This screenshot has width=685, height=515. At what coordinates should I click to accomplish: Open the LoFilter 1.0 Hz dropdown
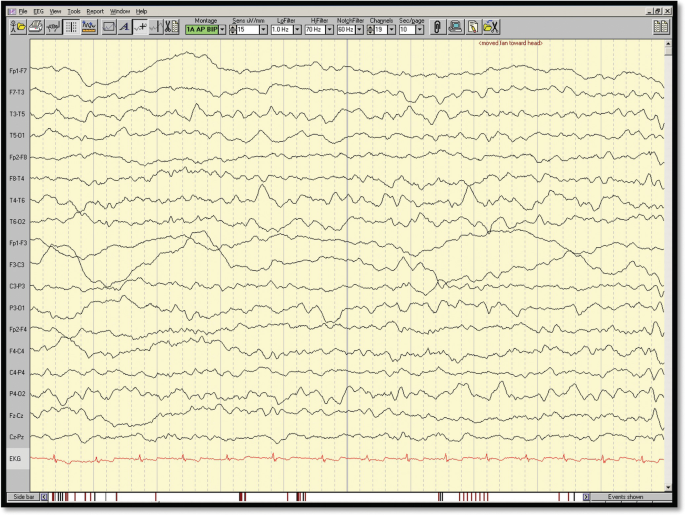pos(298,30)
